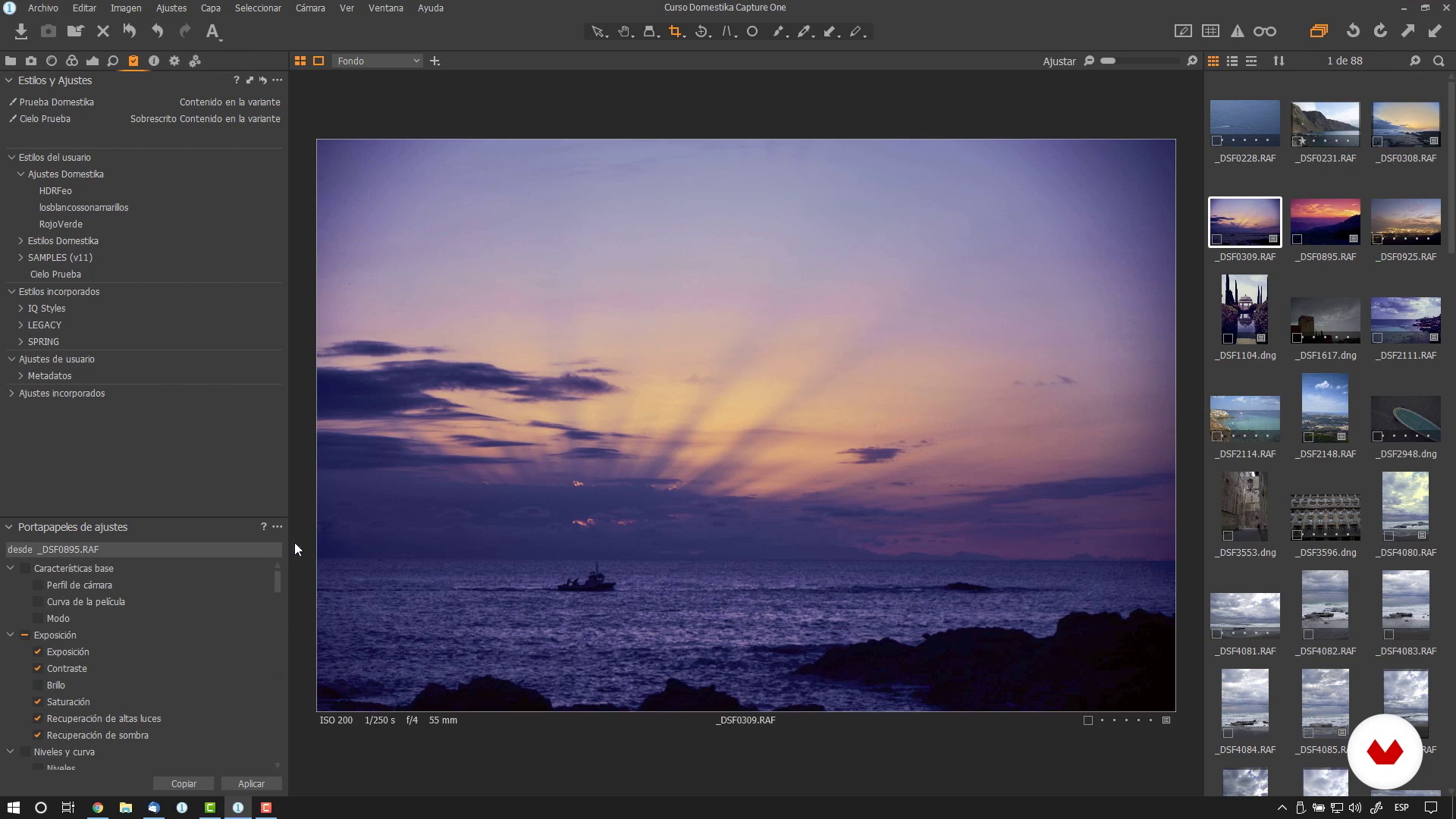This screenshot has height=819, width=1456.
Task: Open the Output gear tool tab
Action: point(174,61)
